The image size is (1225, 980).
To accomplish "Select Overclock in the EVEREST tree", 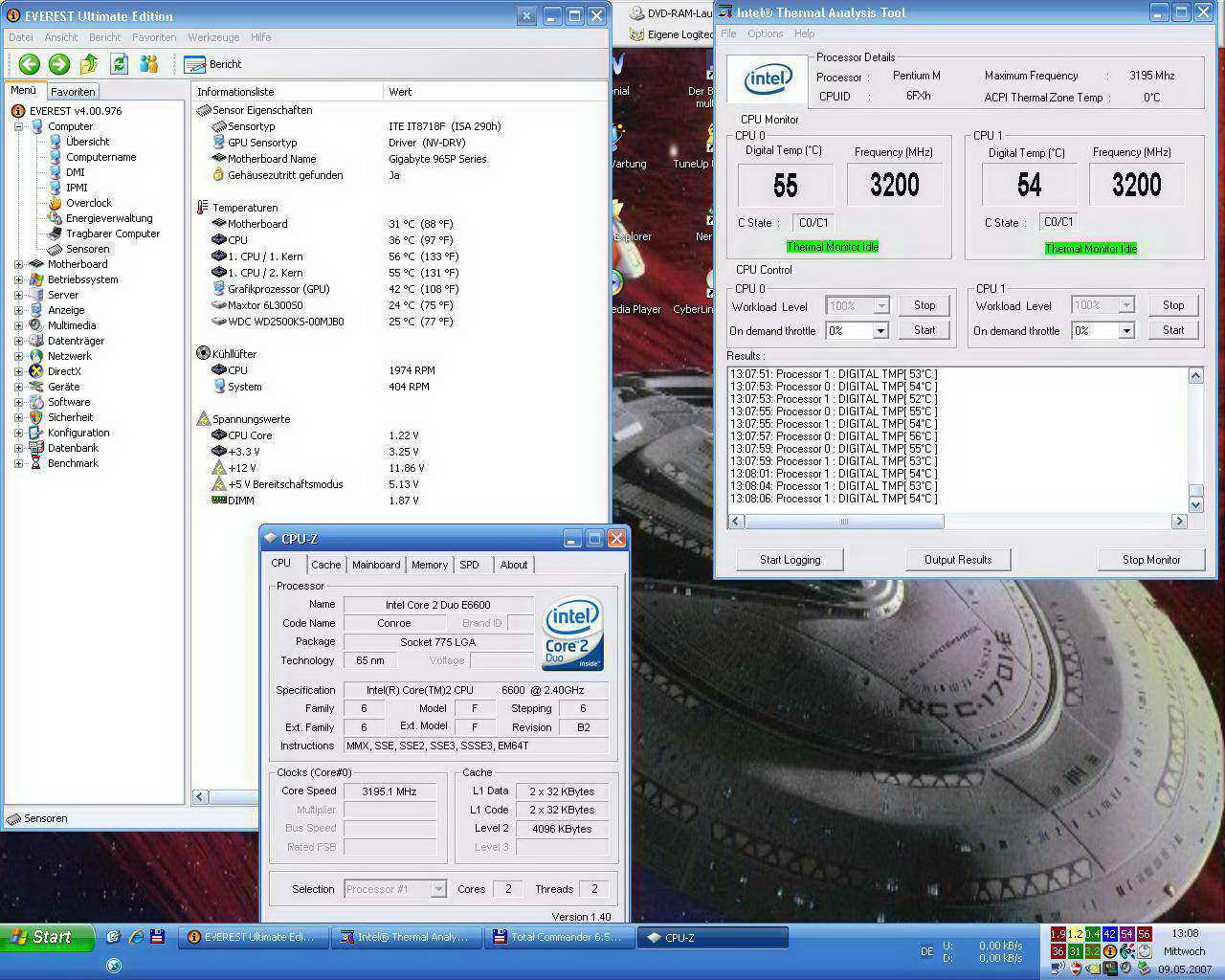I will click(88, 203).
